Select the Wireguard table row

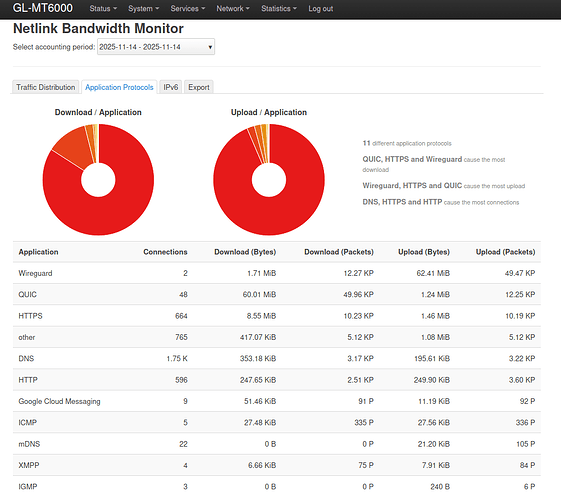(277, 273)
